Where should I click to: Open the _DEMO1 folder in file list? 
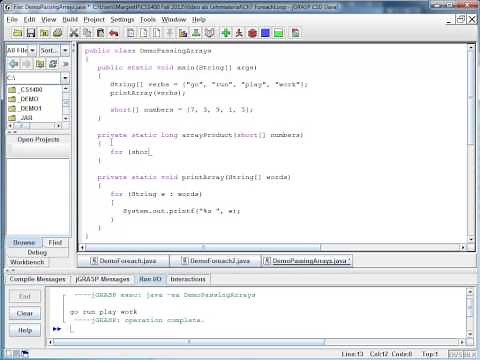click(x=25, y=108)
